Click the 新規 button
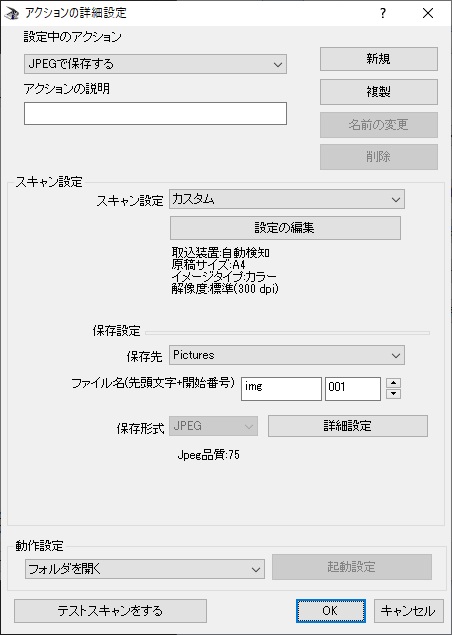 (x=379, y=59)
